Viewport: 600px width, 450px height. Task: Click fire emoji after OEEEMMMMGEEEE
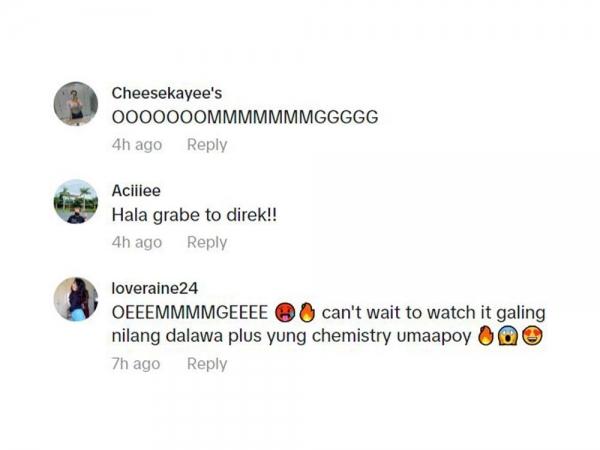click(307, 312)
